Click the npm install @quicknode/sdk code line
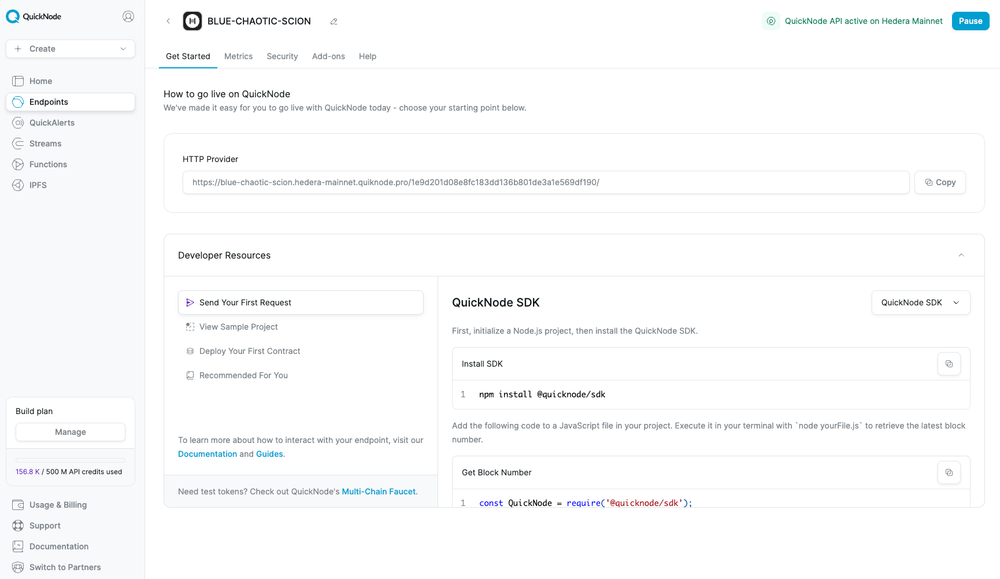The image size is (1000, 579). point(542,395)
